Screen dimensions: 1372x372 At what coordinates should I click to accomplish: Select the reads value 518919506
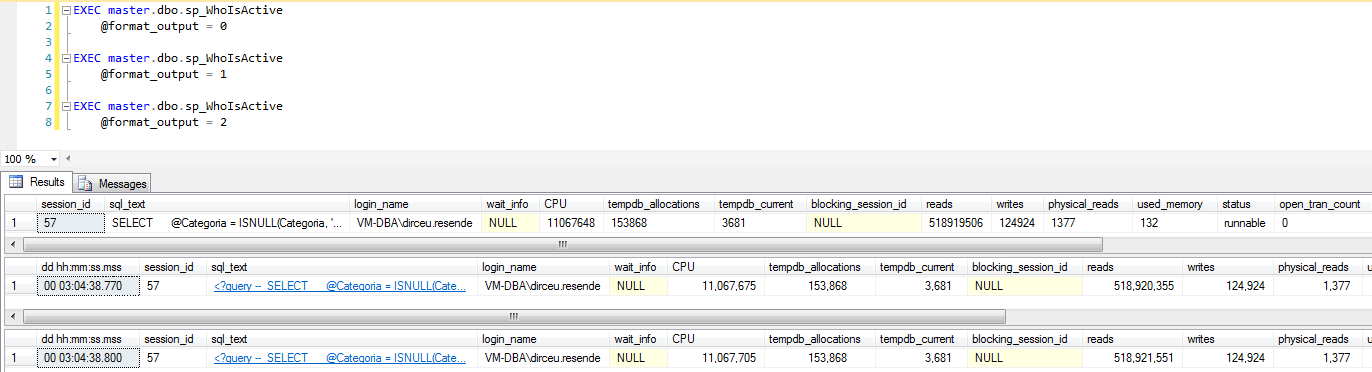pyautogui.click(x=958, y=223)
